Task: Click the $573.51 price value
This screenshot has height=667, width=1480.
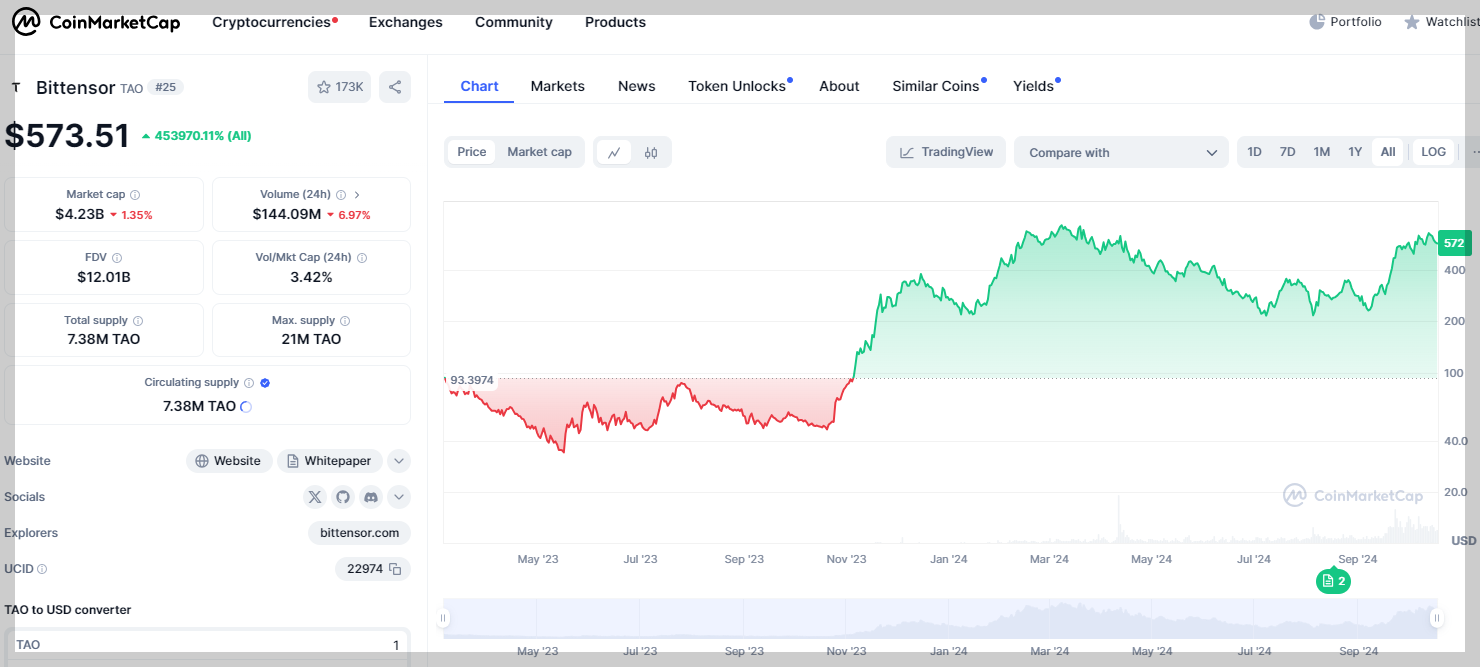Action: click(67, 135)
